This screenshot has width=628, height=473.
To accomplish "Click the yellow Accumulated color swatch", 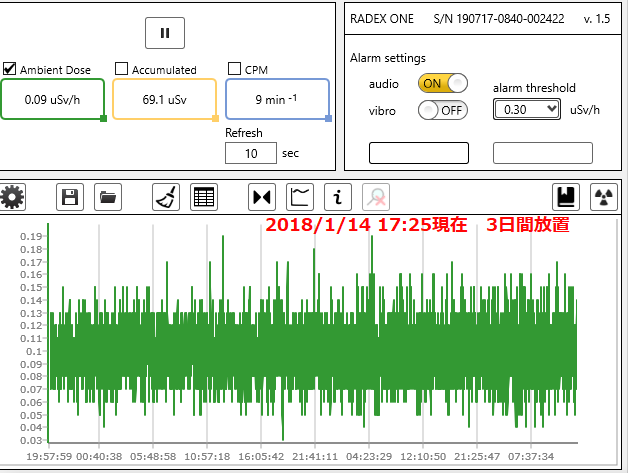I will (x=215, y=118).
